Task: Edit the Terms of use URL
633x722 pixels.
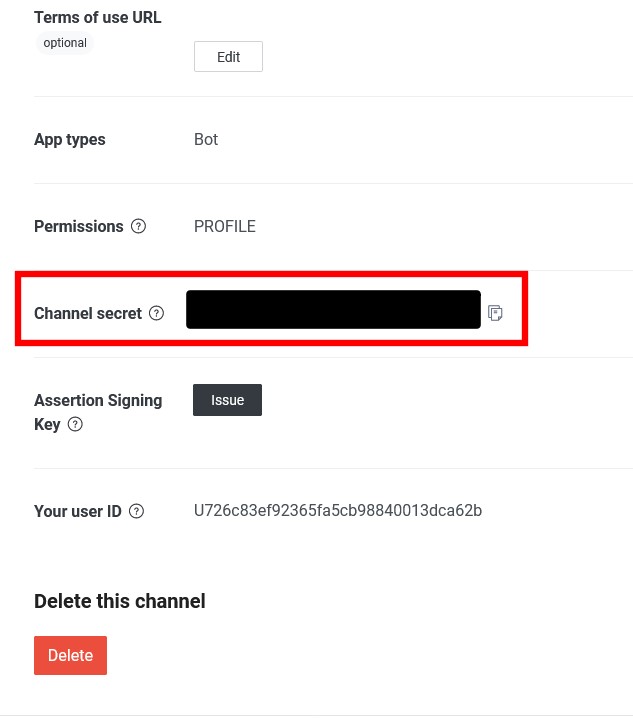Action: tap(228, 57)
